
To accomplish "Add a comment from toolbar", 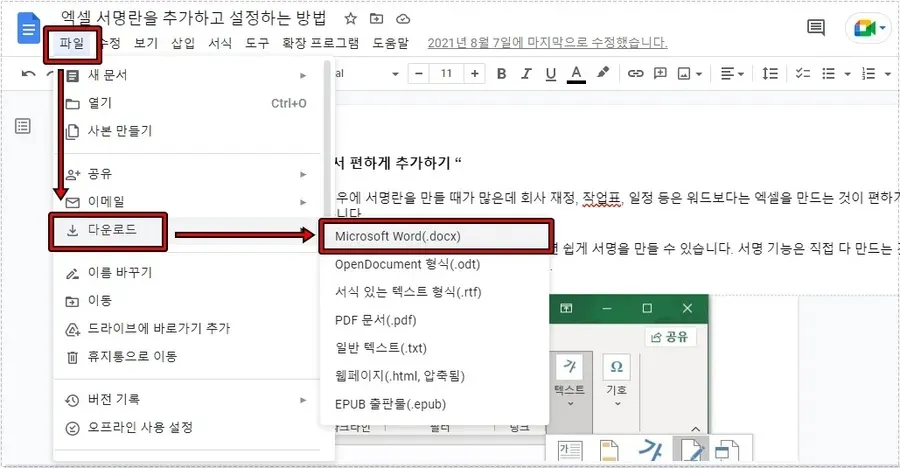I will [660, 74].
